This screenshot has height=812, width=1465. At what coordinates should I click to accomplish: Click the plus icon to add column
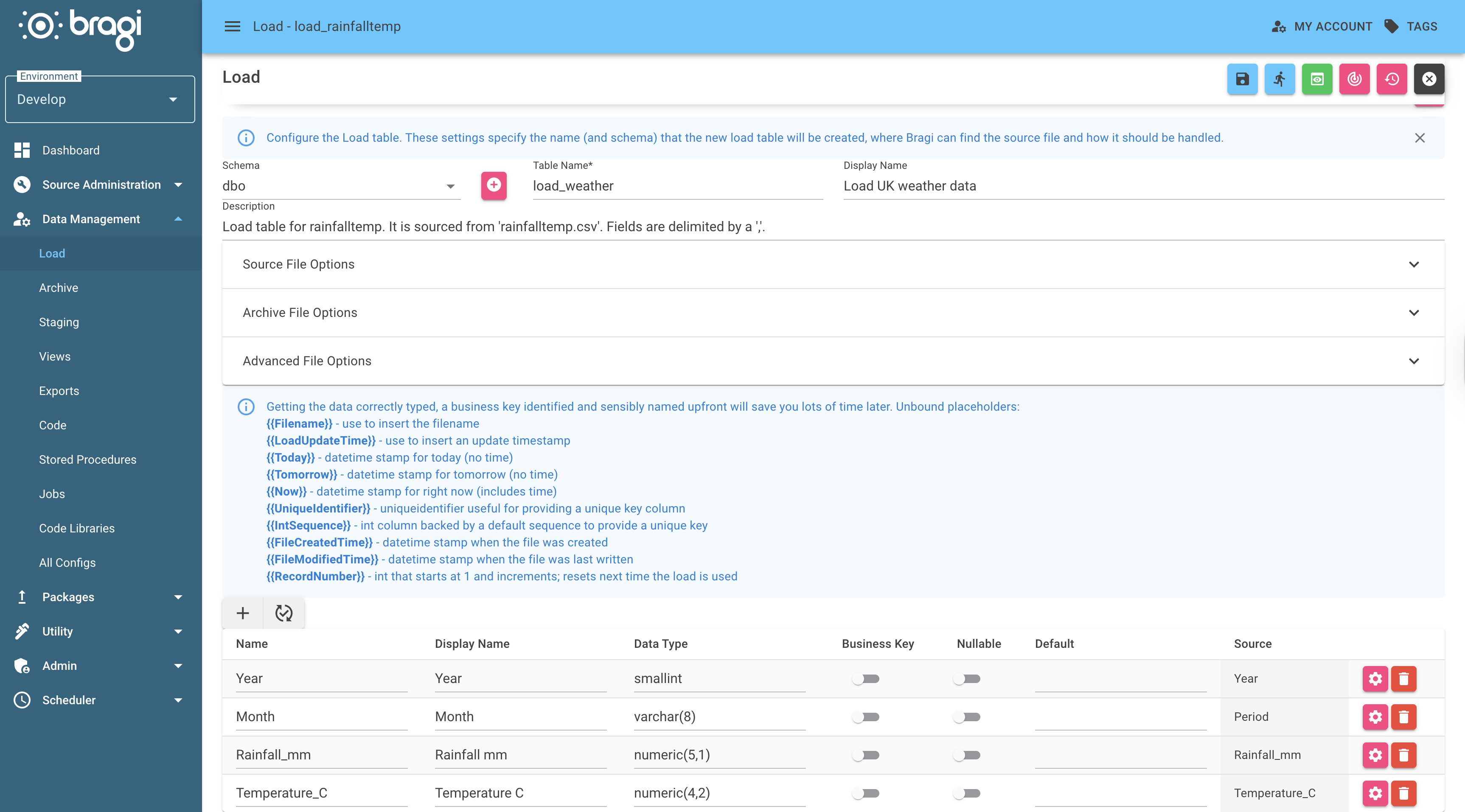click(243, 613)
